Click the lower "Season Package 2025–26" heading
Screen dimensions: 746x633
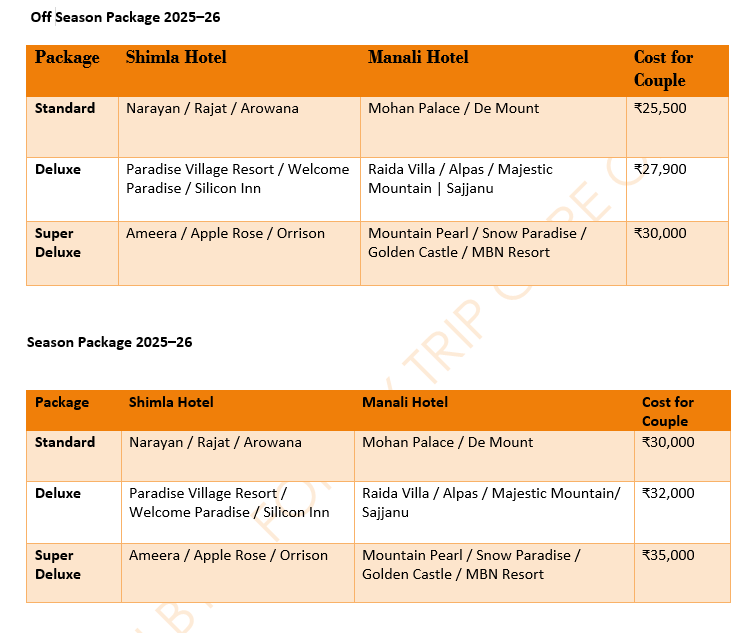[109, 342]
